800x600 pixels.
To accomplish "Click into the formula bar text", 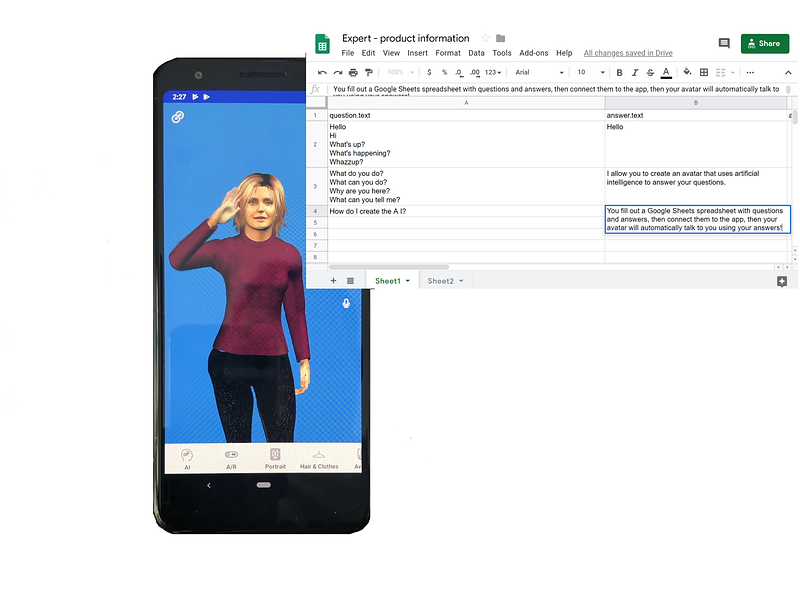I will click(x=556, y=89).
